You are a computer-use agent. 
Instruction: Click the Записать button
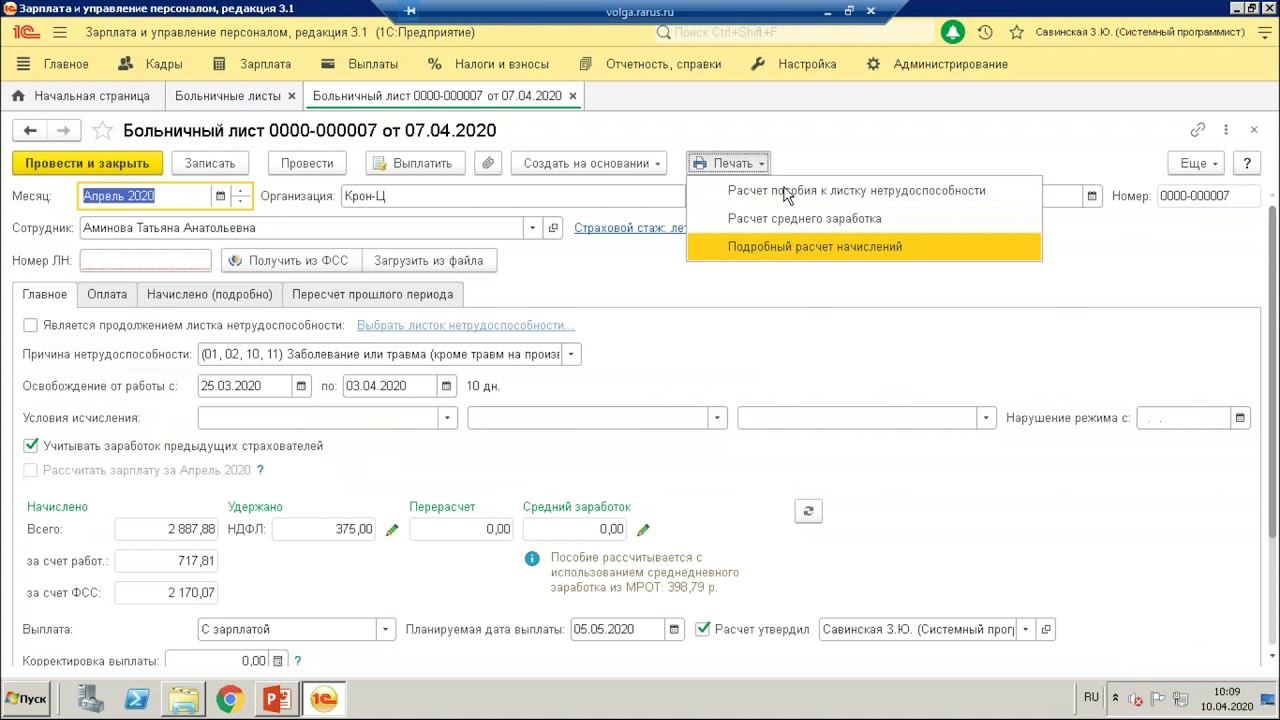pyautogui.click(x=210, y=163)
